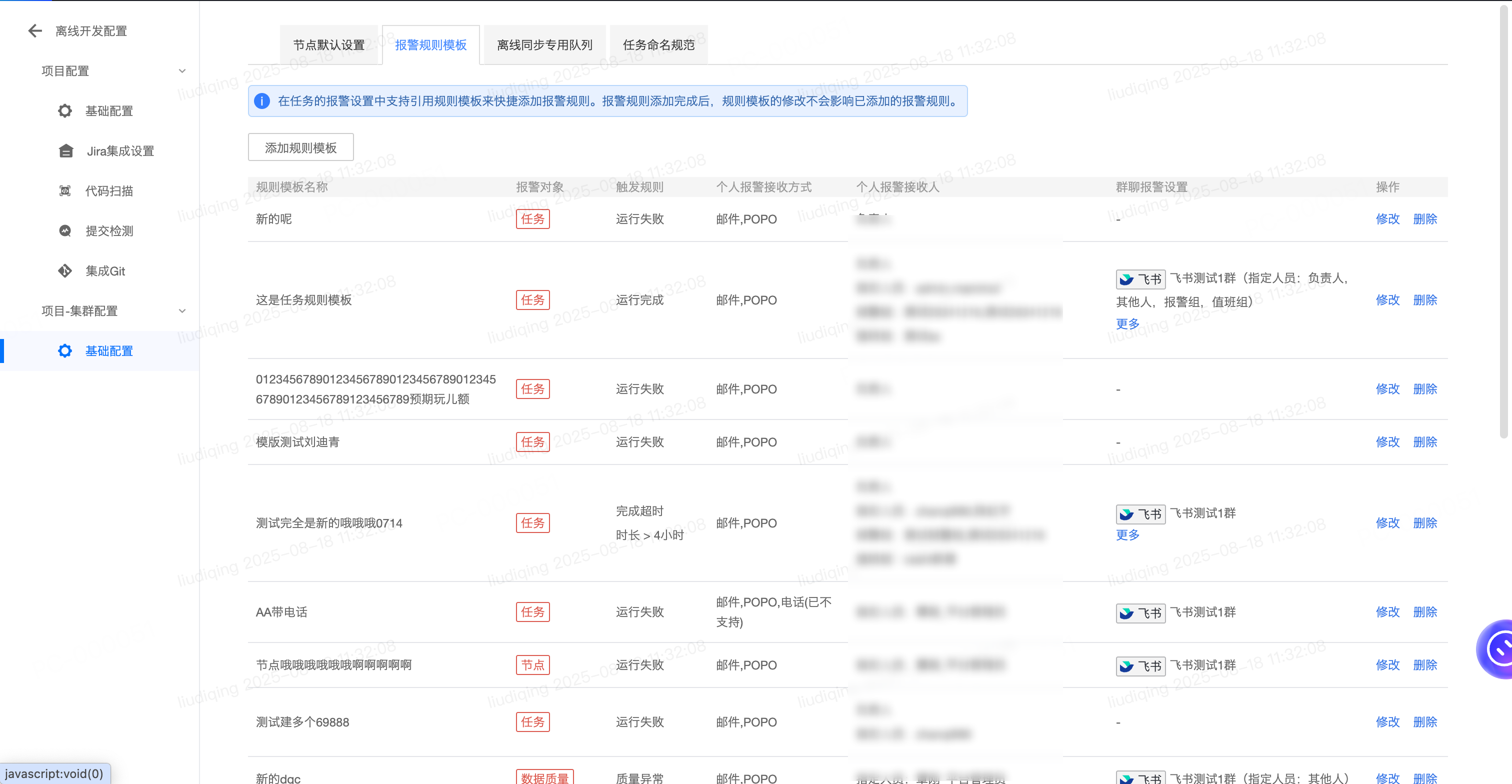
Task: Click the 提交检测 icon in the sidebar
Action: coord(65,230)
